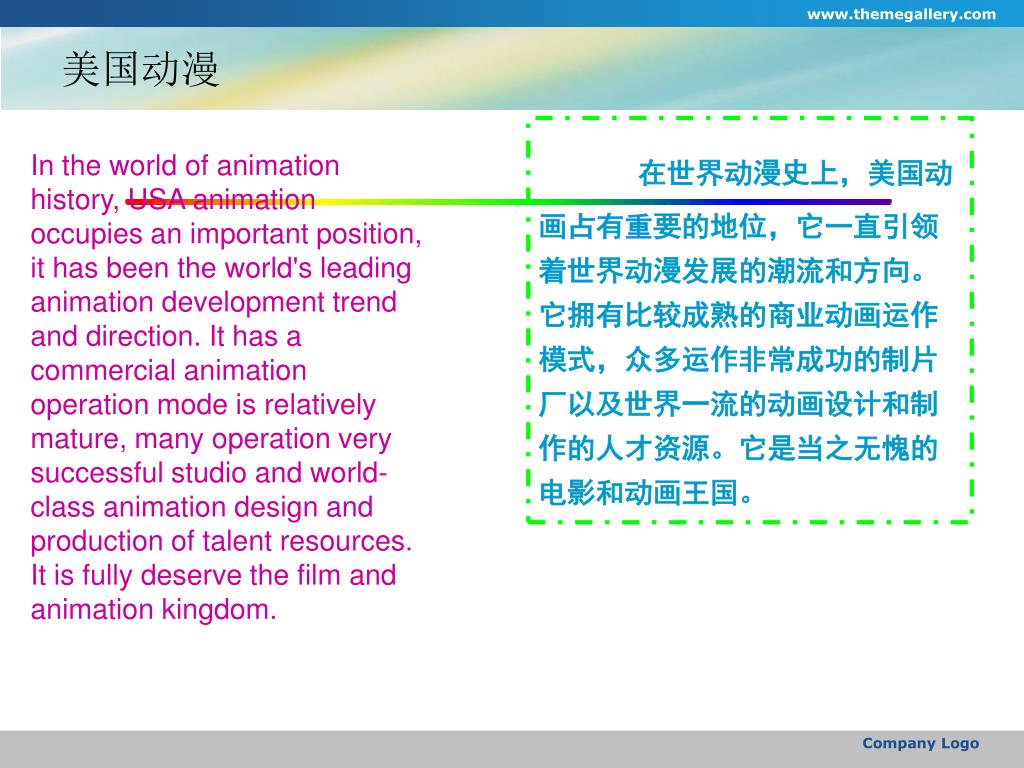Click the line 'successful studio and world-'
This screenshot has width=1024, height=768.
point(209,473)
